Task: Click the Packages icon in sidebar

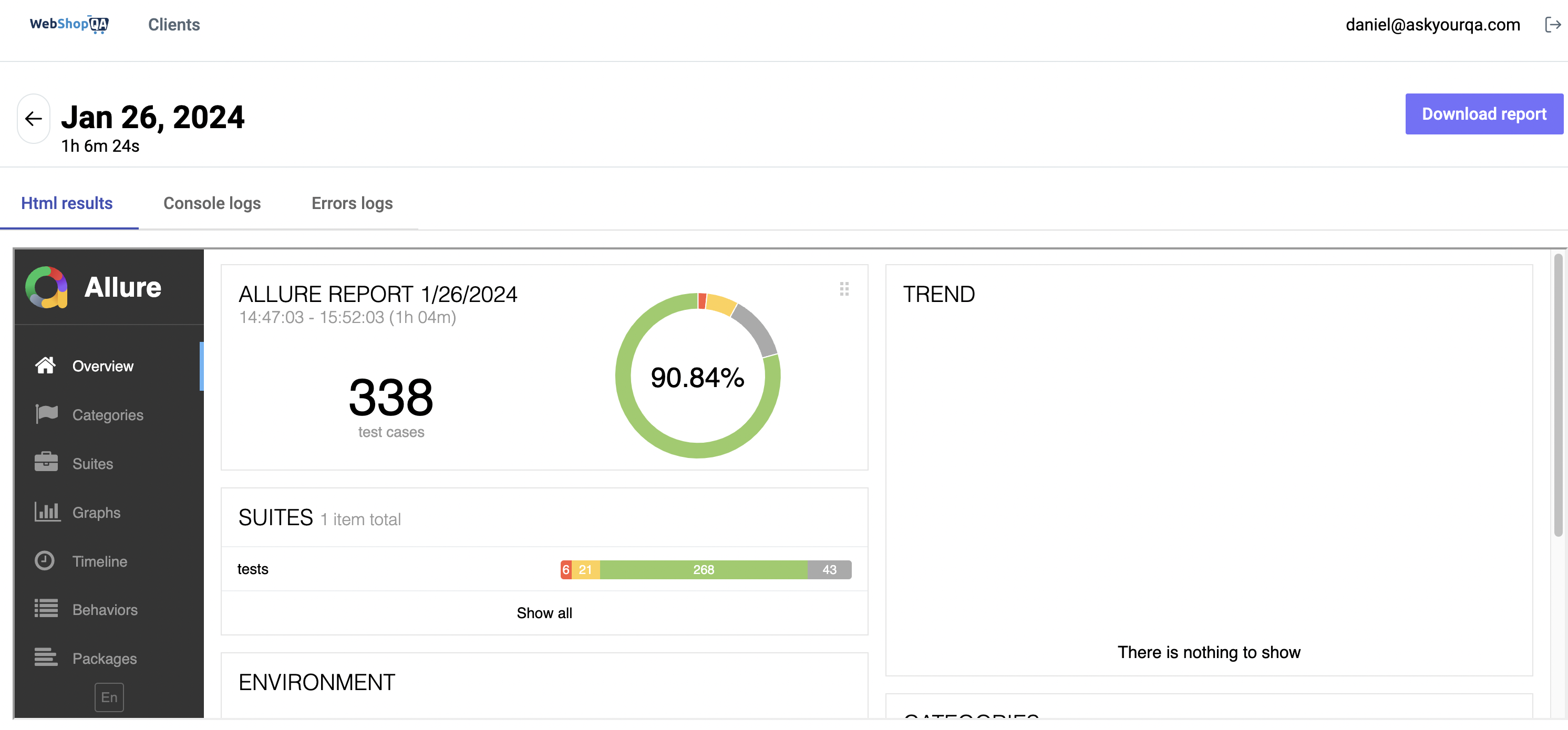Action: 46,657
